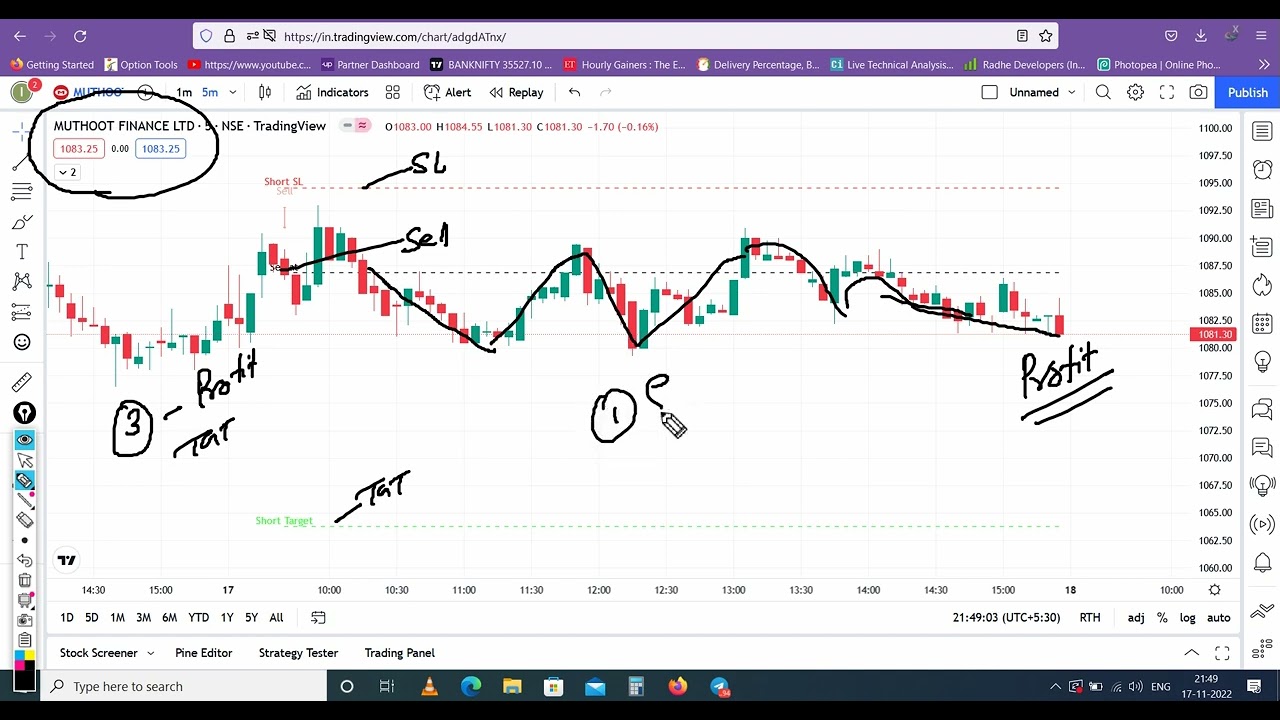Create an Alert
1280x720 pixels.
coord(447,92)
